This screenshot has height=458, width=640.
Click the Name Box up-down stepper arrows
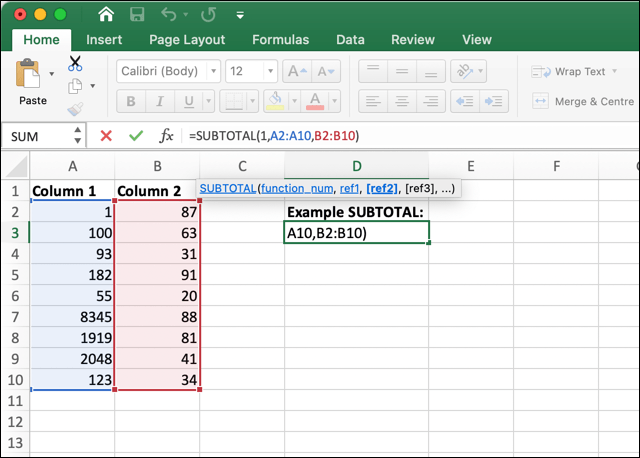coord(78,136)
